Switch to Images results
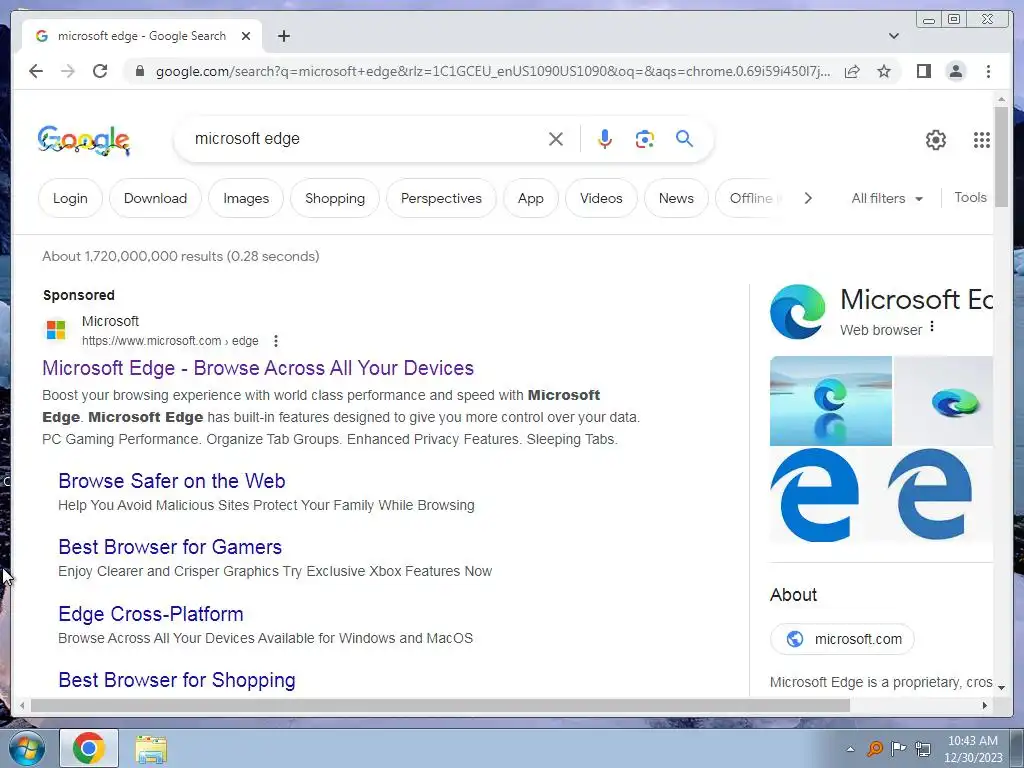 pyautogui.click(x=246, y=199)
